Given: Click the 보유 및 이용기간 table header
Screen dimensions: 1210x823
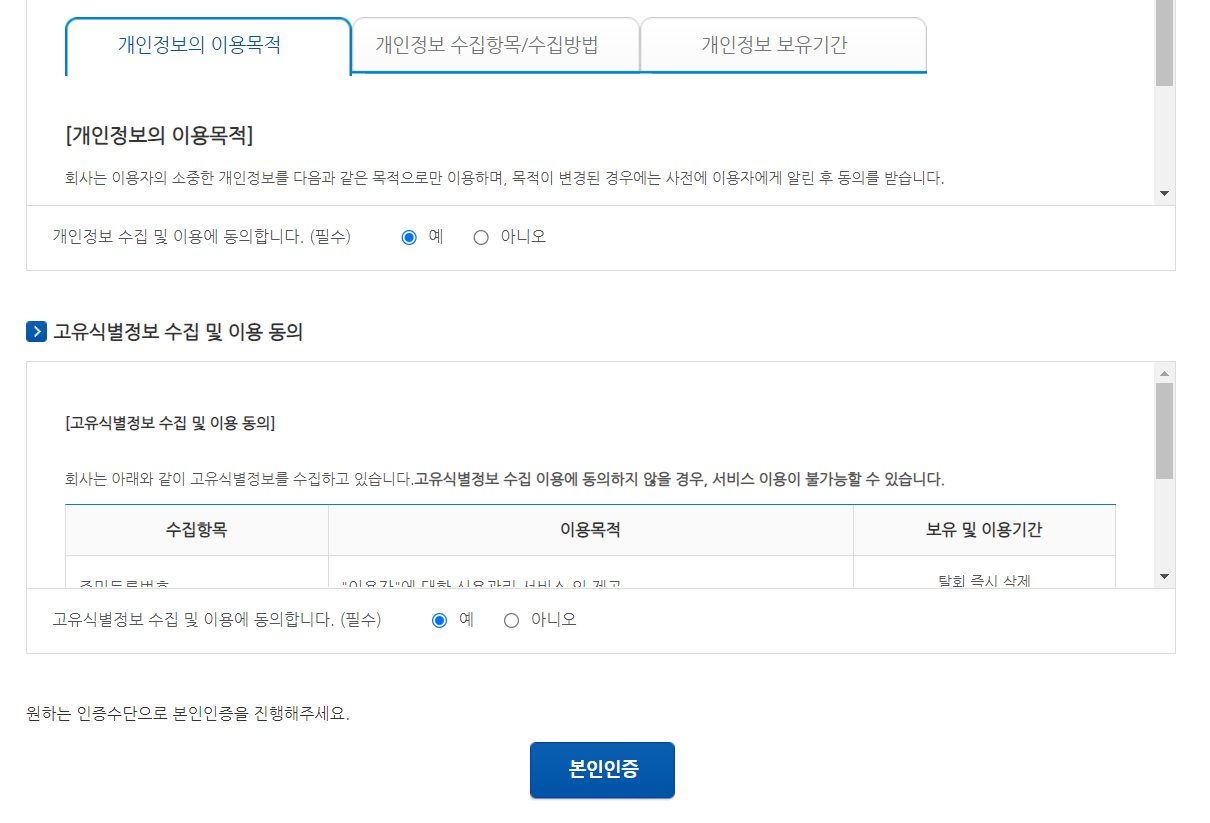Looking at the screenshot, I should pyautogui.click(x=984, y=530).
